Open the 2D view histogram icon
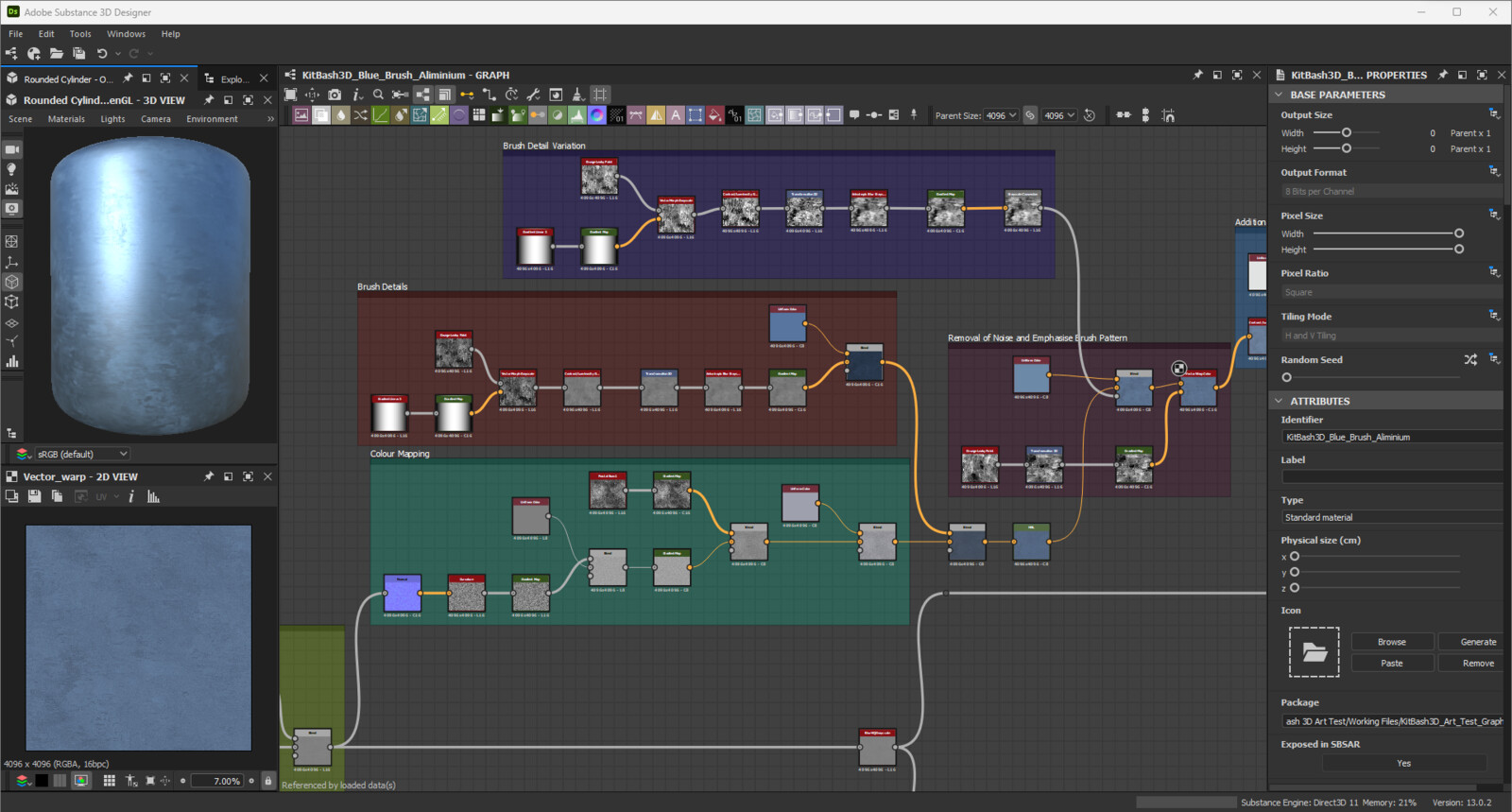The image size is (1512, 812). pyautogui.click(x=154, y=496)
